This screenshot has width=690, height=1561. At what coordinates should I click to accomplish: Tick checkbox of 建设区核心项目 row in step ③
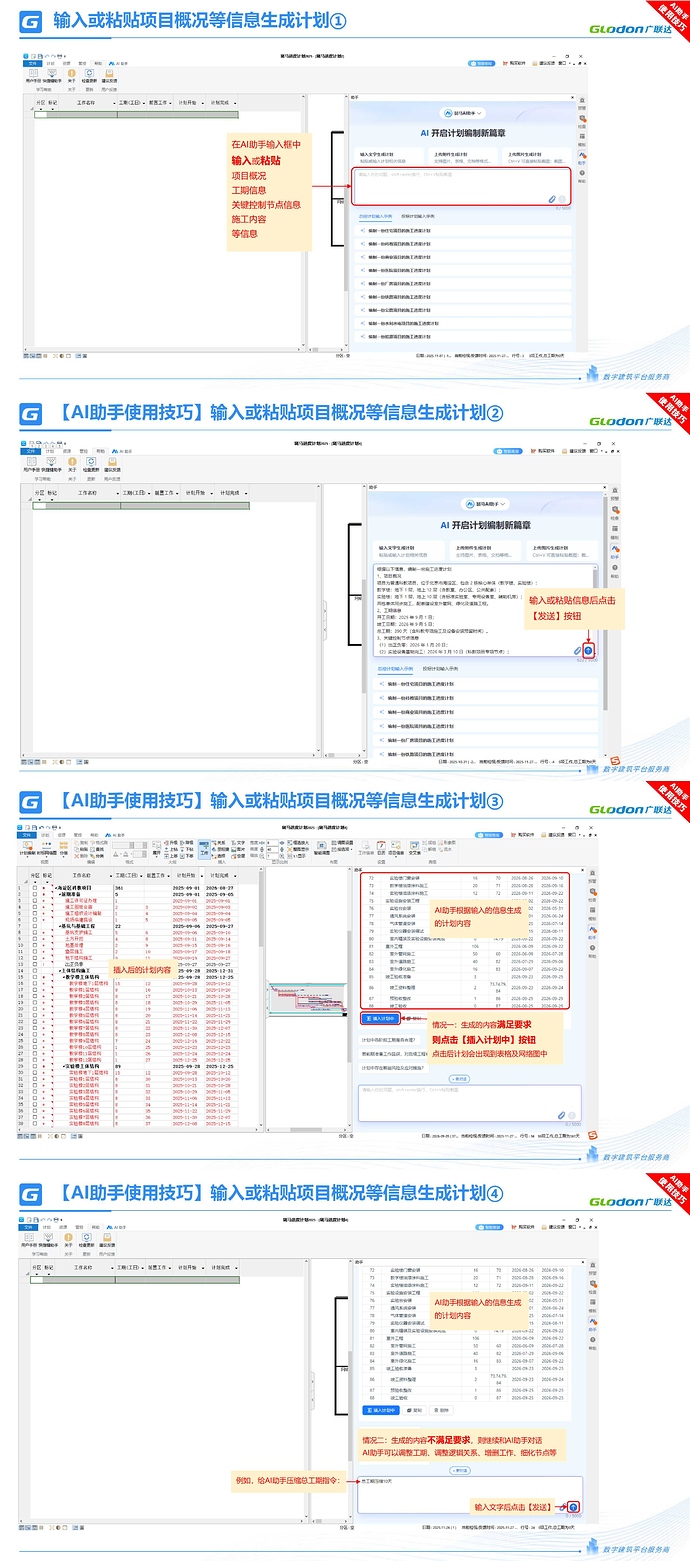35,887
